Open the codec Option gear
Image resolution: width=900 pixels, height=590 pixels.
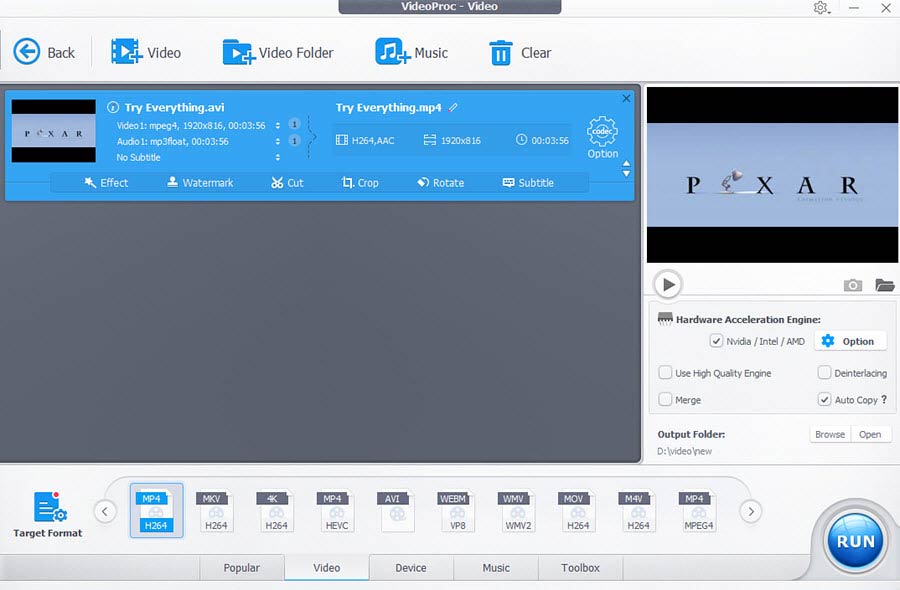[602, 138]
